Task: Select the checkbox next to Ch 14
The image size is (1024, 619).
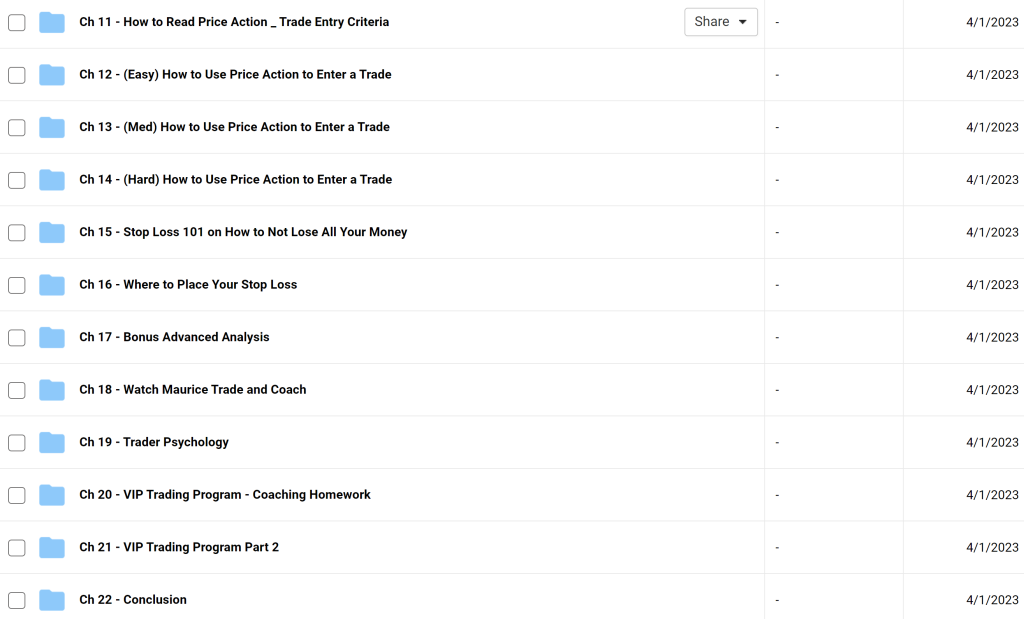Action: coord(16,180)
